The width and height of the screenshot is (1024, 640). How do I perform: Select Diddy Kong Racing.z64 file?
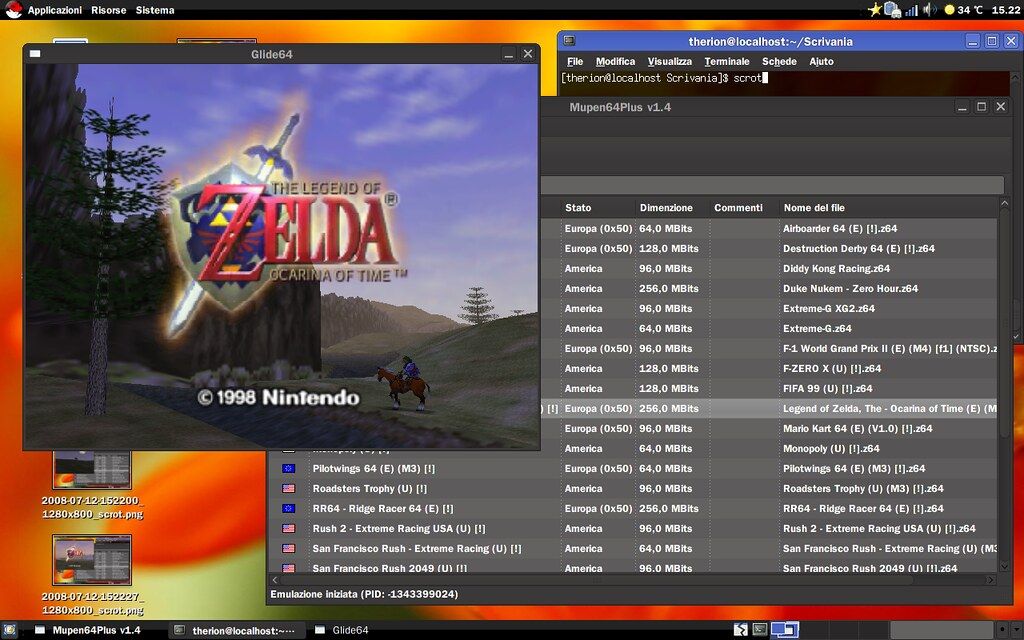(836, 268)
